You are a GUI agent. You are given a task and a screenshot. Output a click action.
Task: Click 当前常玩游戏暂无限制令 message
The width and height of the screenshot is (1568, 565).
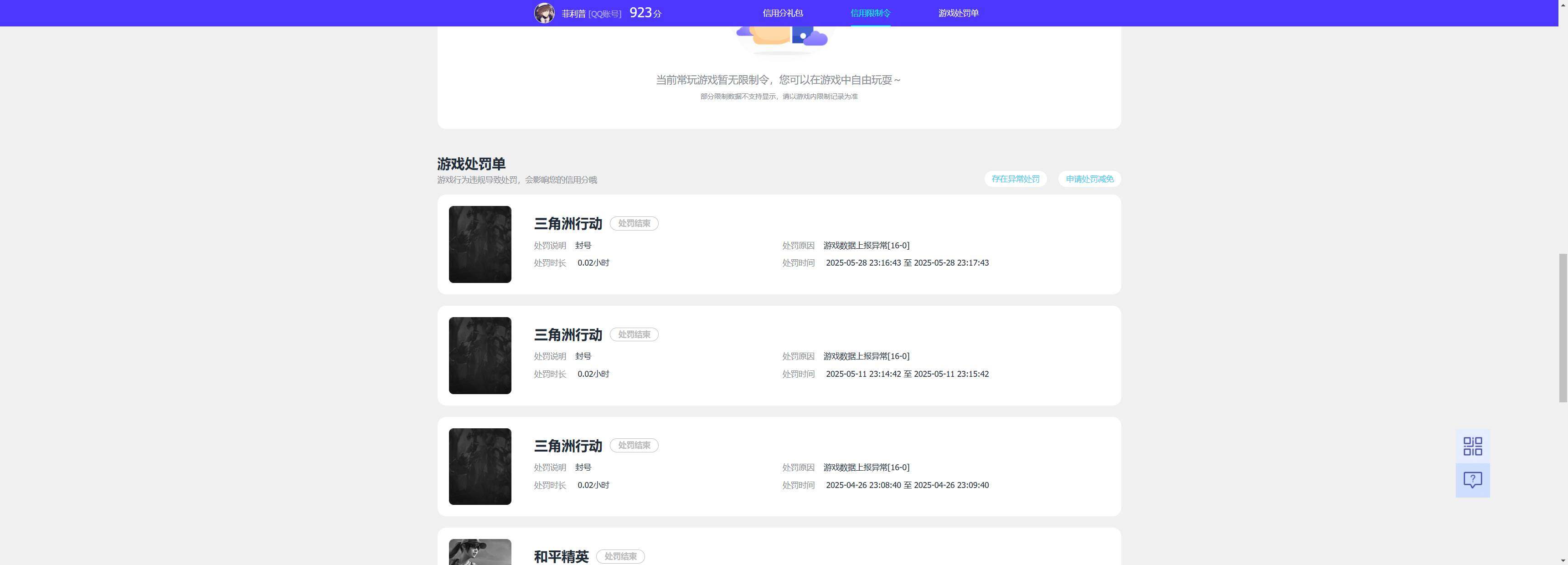coord(779,80)
